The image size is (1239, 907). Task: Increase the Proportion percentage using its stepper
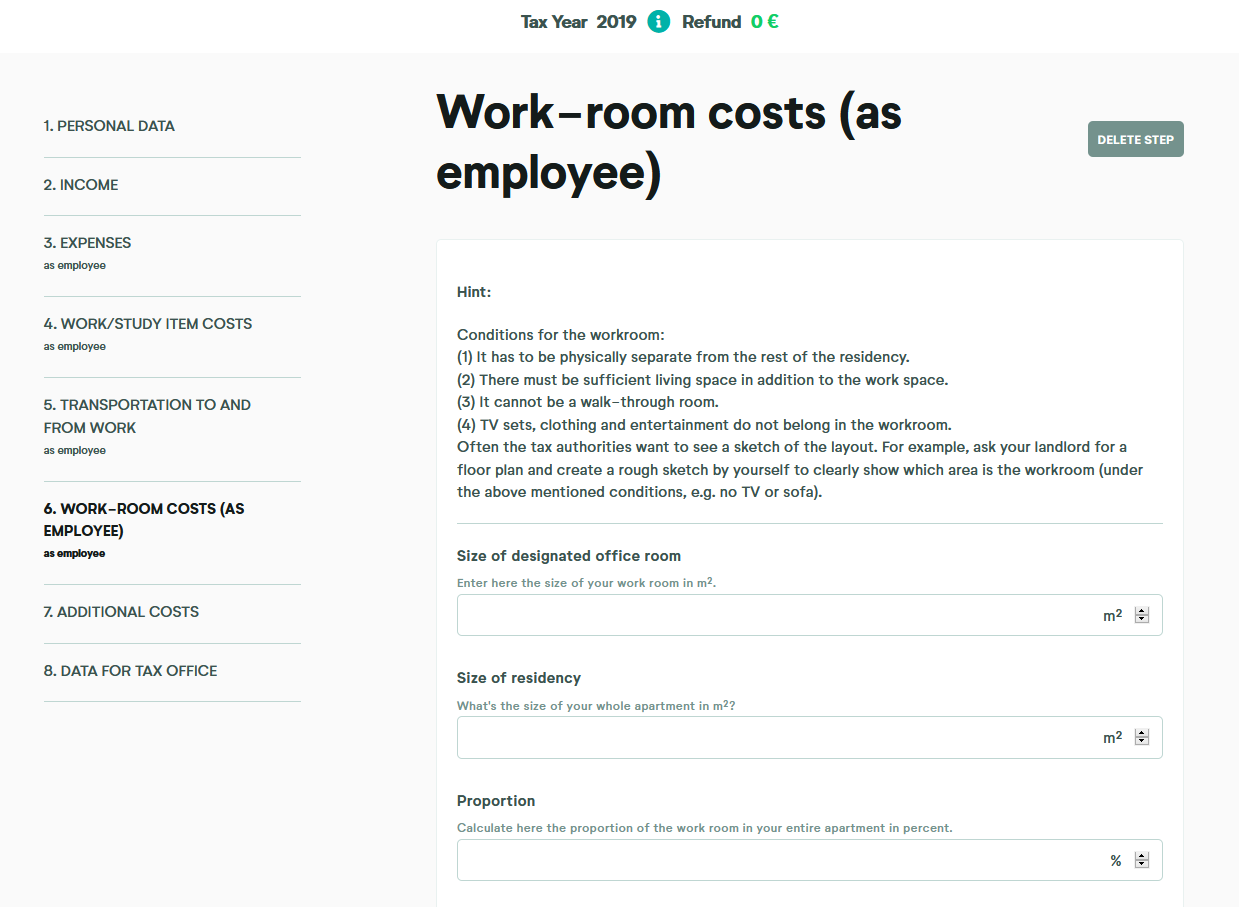[1141, 855]
